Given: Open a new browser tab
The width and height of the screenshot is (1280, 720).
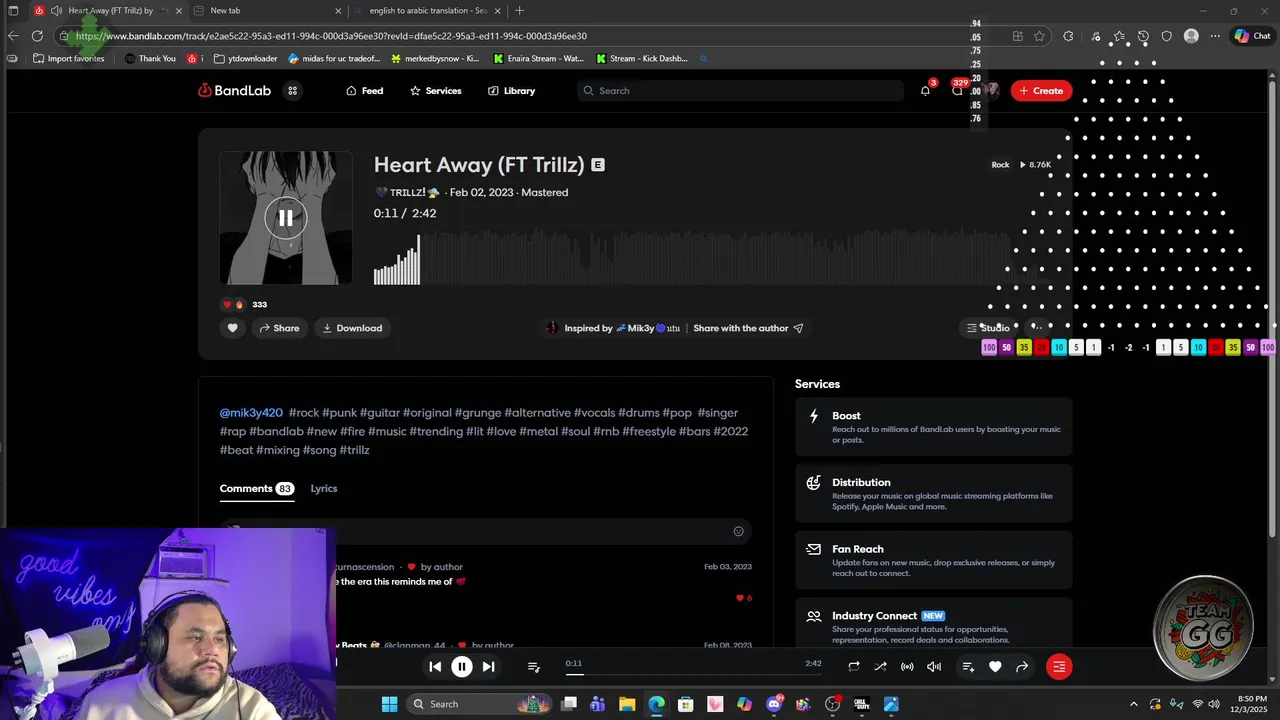Looking at the screenshot, I should [x=519, y=11].
